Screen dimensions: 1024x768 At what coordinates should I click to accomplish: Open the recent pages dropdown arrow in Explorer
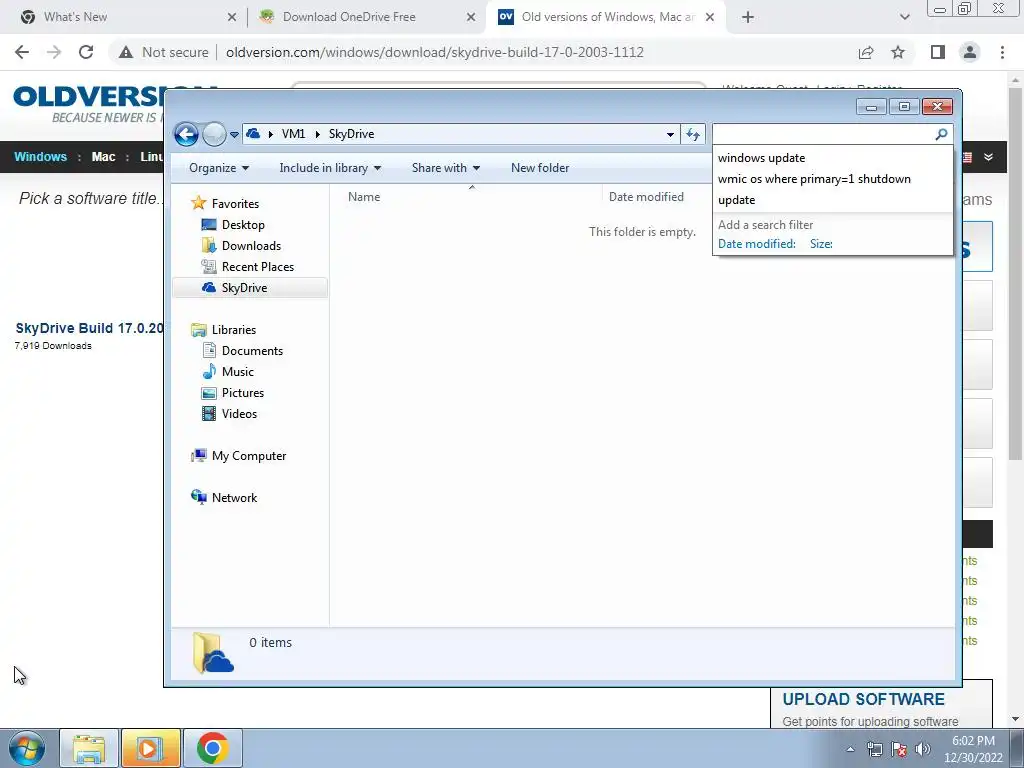tap(234, 135)
